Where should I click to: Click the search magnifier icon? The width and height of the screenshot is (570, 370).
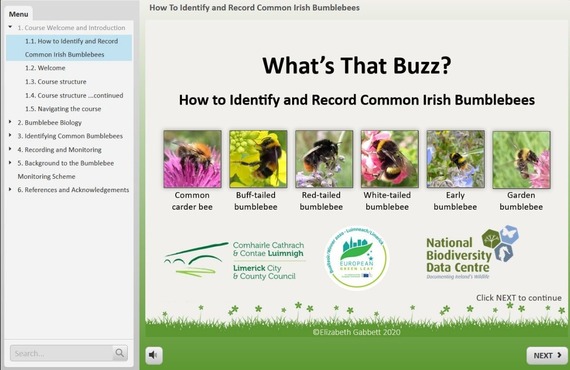(120, 353)
